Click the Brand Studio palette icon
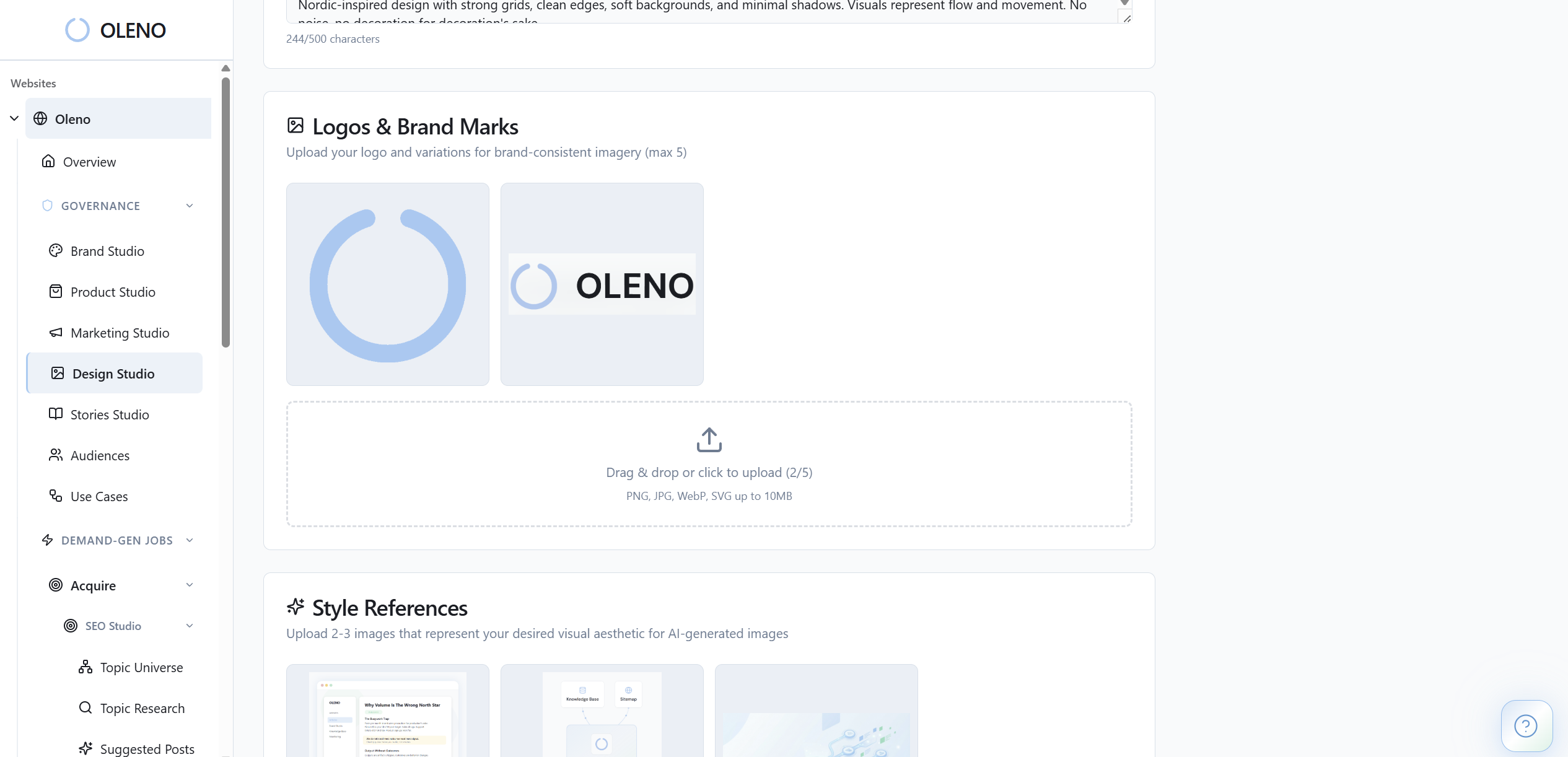 point(56,250)
